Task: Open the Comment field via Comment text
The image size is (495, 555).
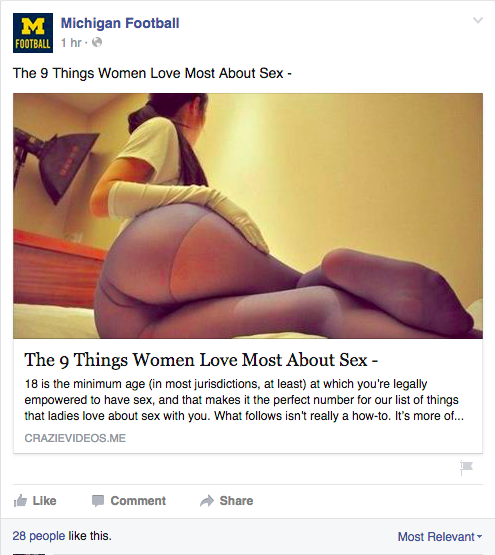Action: [138, 501]
